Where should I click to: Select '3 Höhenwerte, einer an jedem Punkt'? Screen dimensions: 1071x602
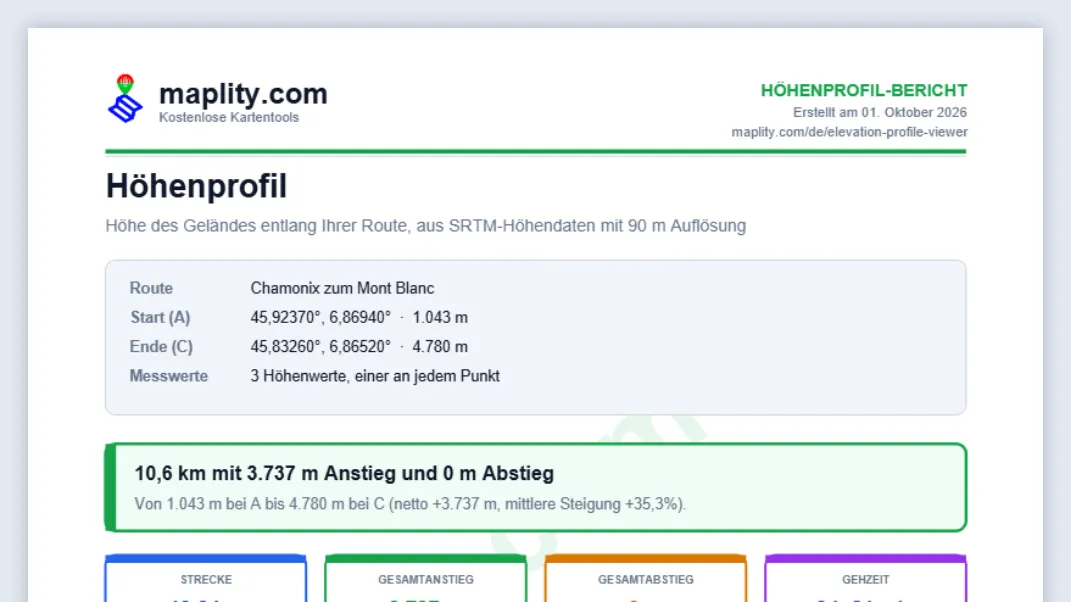pyautogui.click(x=375, y=377)
